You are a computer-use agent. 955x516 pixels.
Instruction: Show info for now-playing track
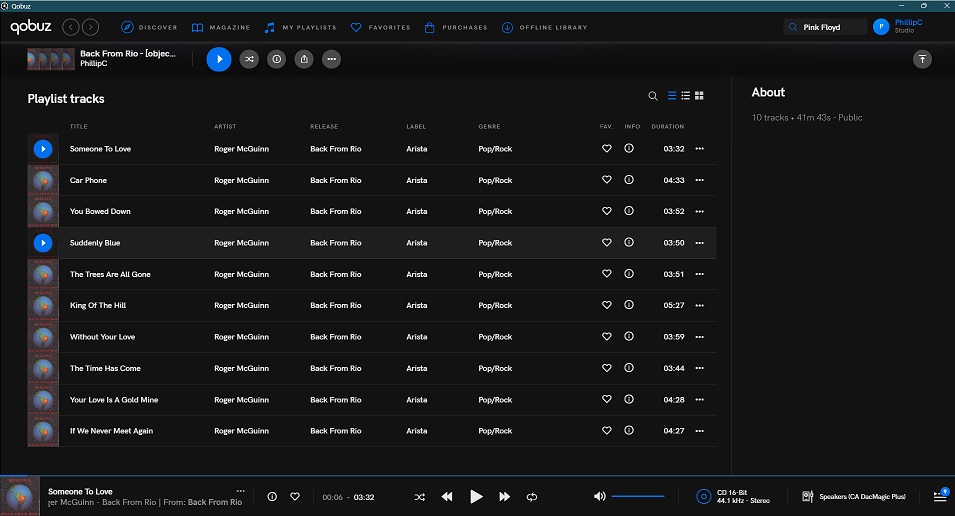click(272, 497)
